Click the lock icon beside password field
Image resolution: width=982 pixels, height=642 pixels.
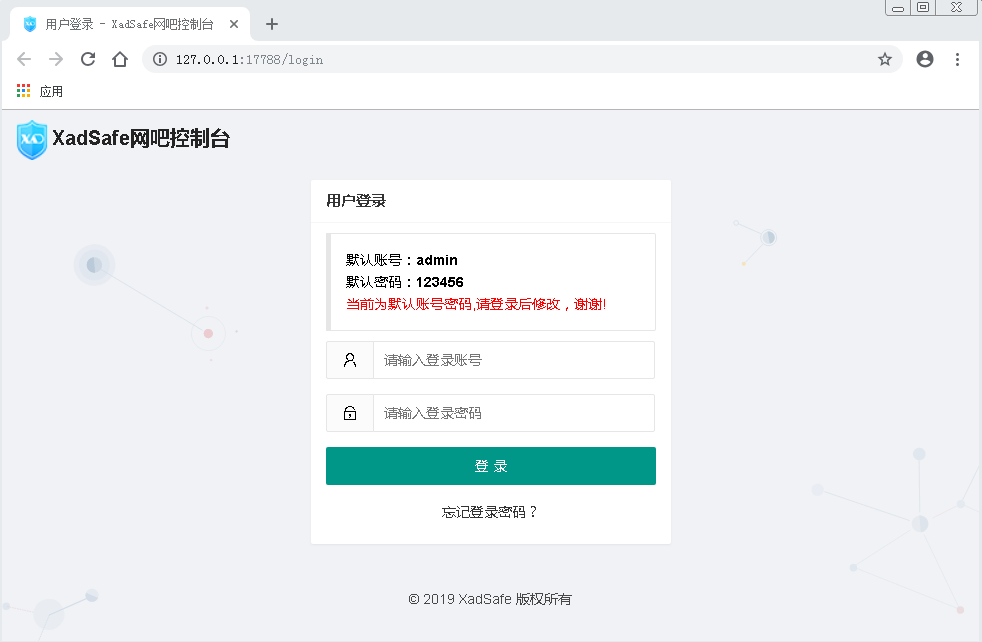350,413
